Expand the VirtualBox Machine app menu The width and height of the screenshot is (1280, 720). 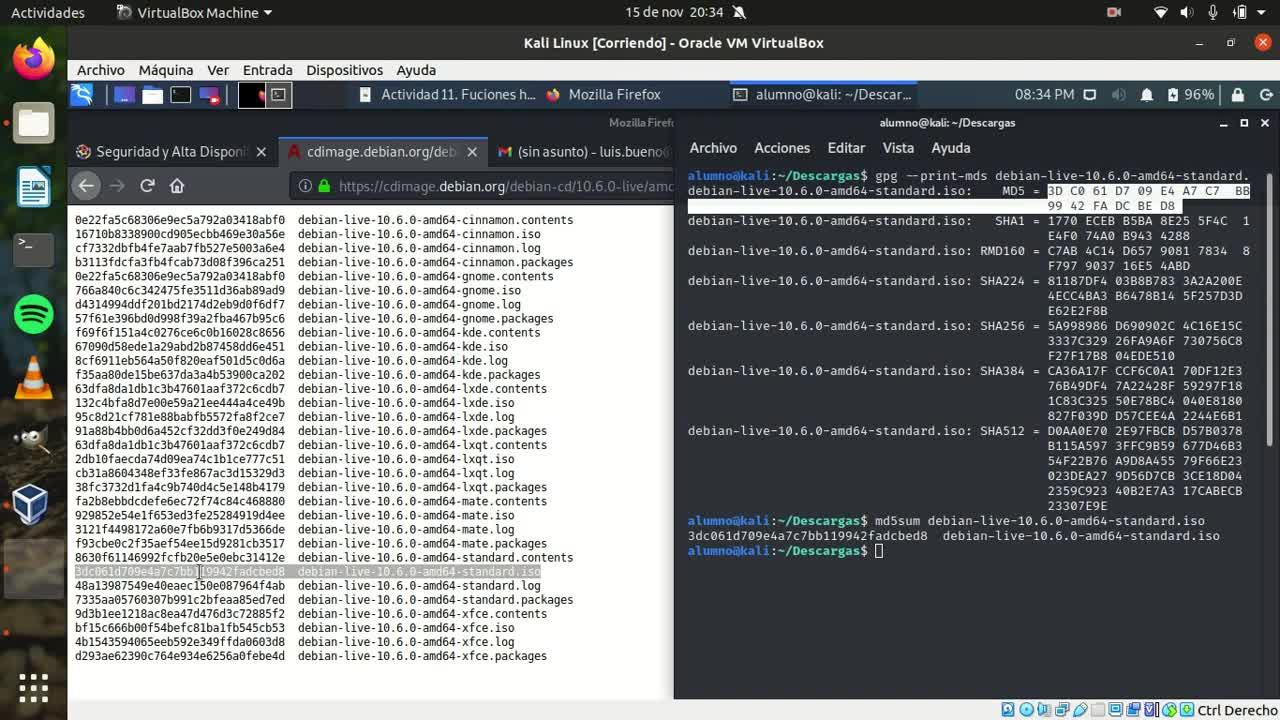coord(194,13)
